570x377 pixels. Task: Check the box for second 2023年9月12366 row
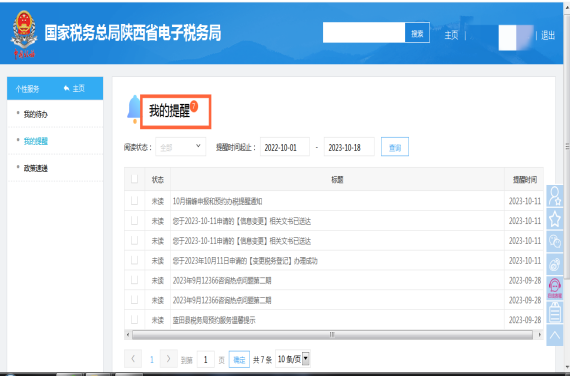tap(135, 300)
